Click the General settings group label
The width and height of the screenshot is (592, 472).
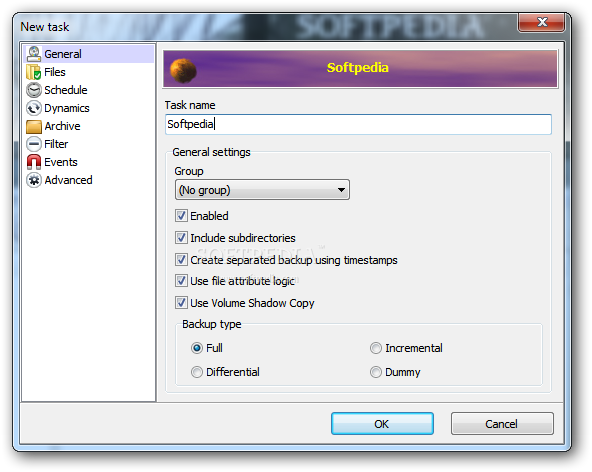pos(211,152)
